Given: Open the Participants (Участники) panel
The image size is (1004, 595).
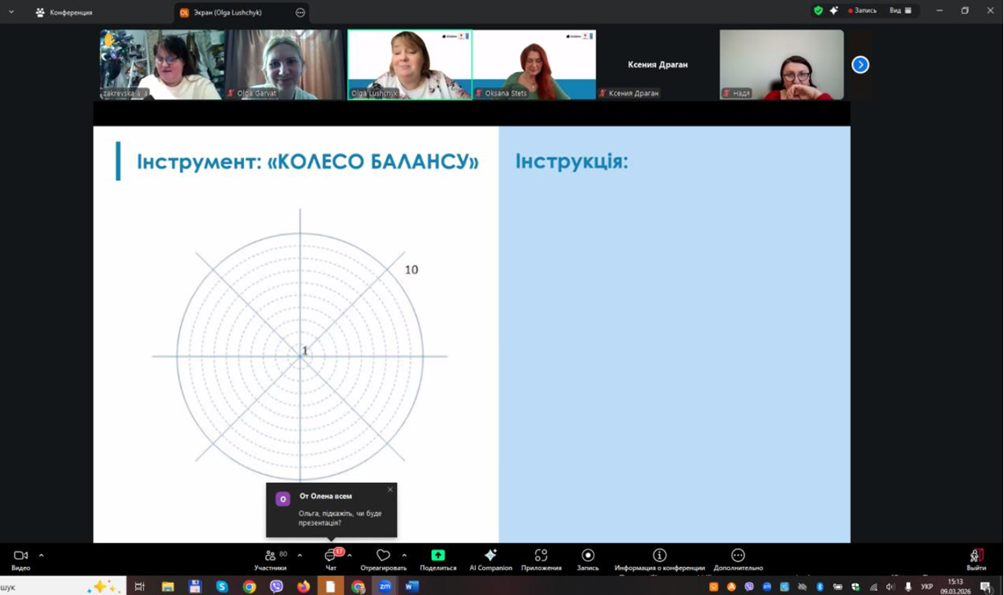Looking at the screenshot, I should [270, 555].
